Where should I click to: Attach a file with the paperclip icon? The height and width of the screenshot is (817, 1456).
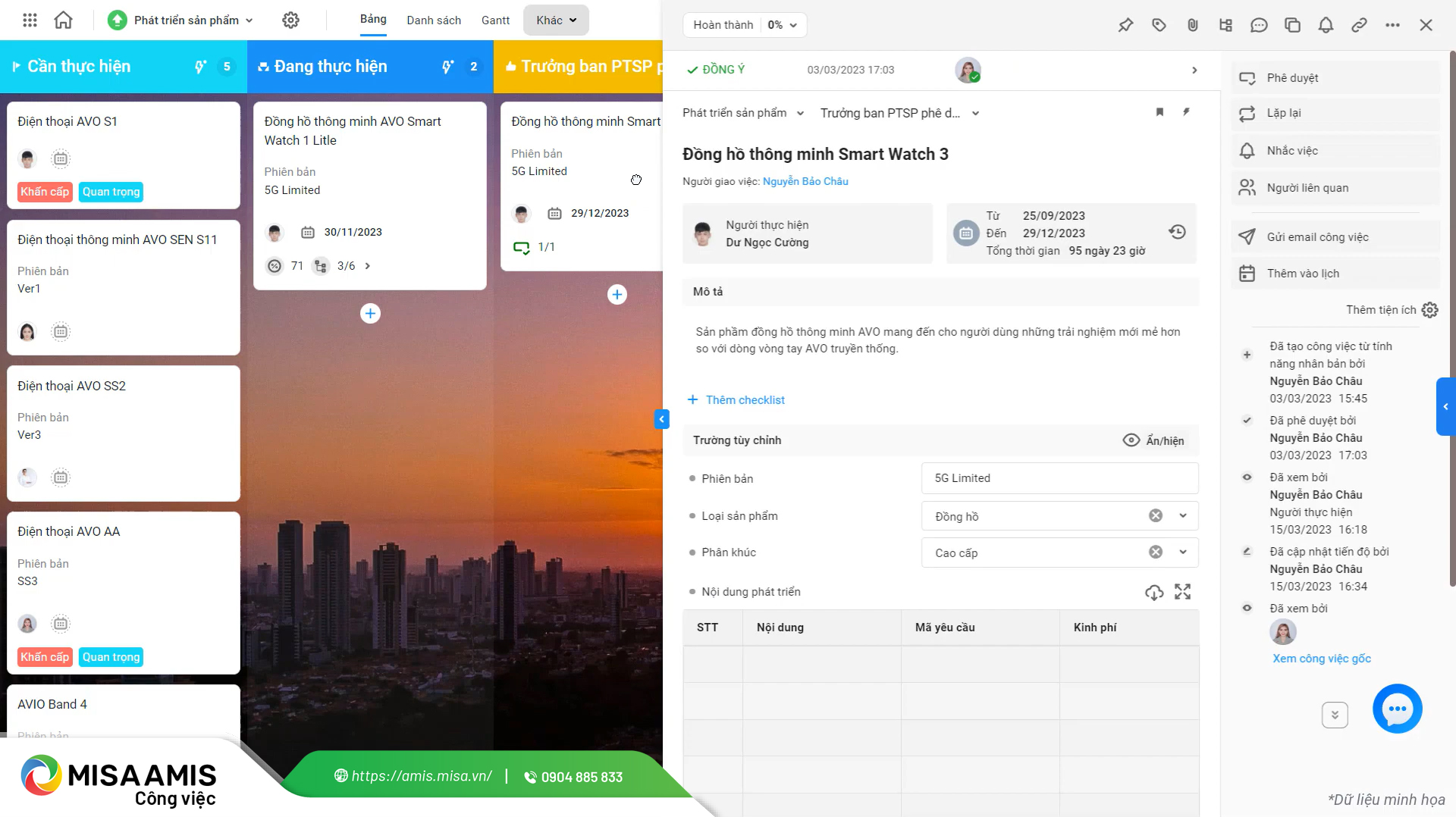tap(1192, 25)
